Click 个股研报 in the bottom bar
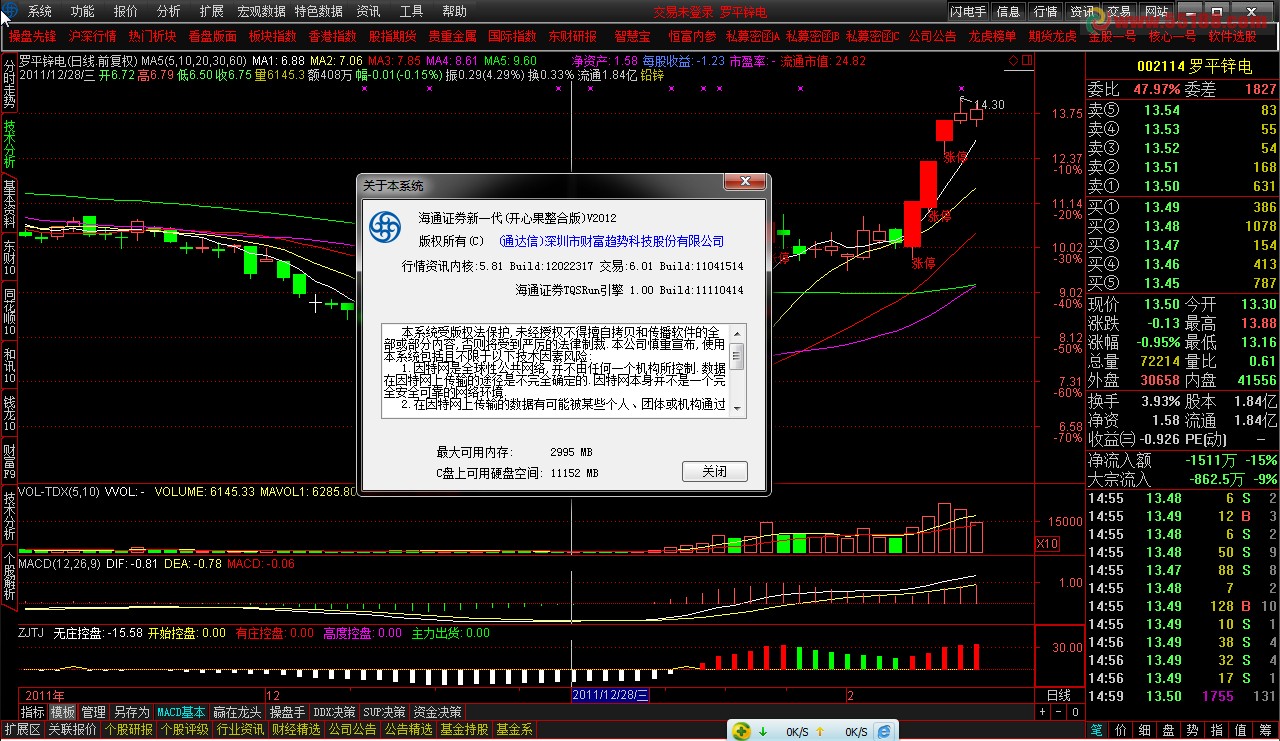 point(129,731)
